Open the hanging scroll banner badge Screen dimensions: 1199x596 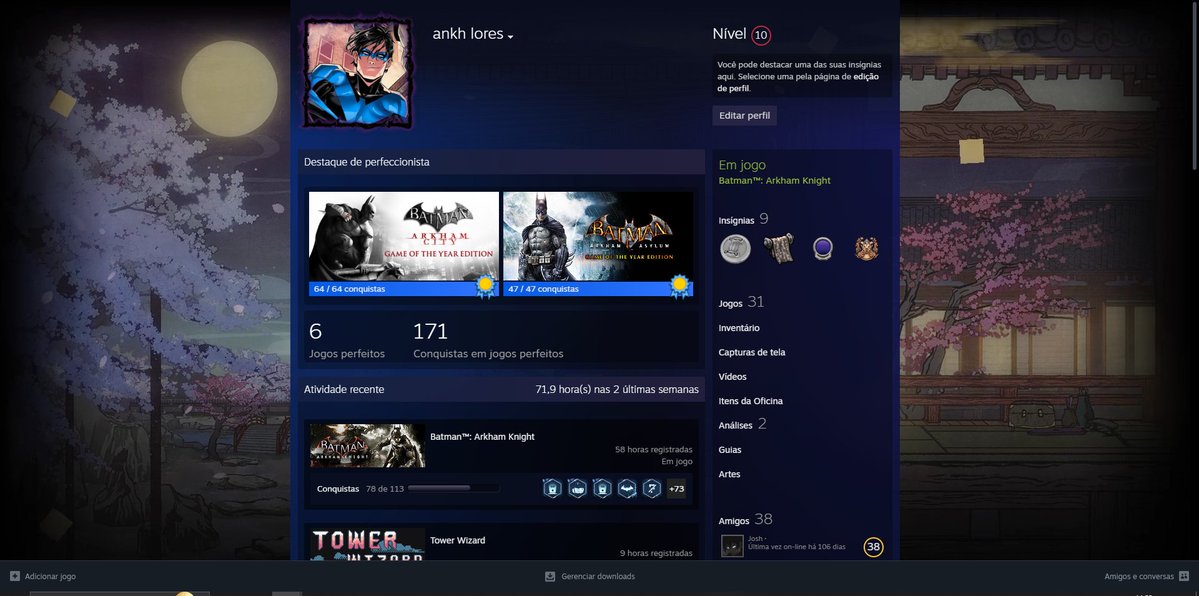point(779,249)
